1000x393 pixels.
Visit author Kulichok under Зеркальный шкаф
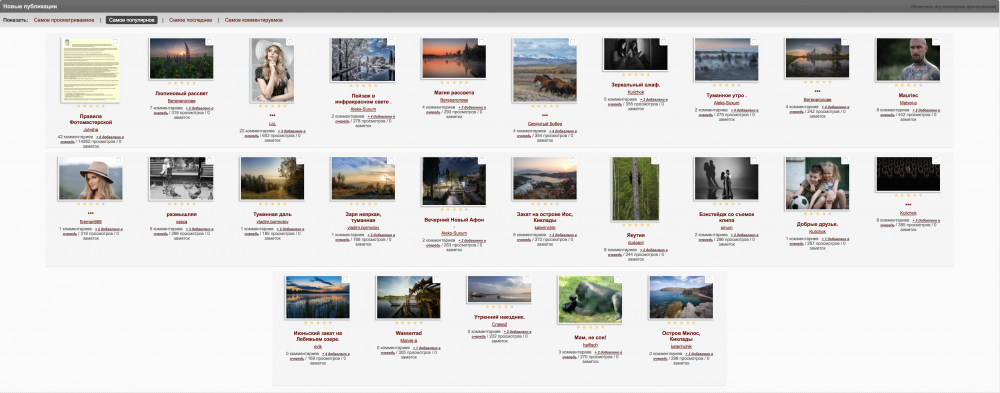(635, 92)
